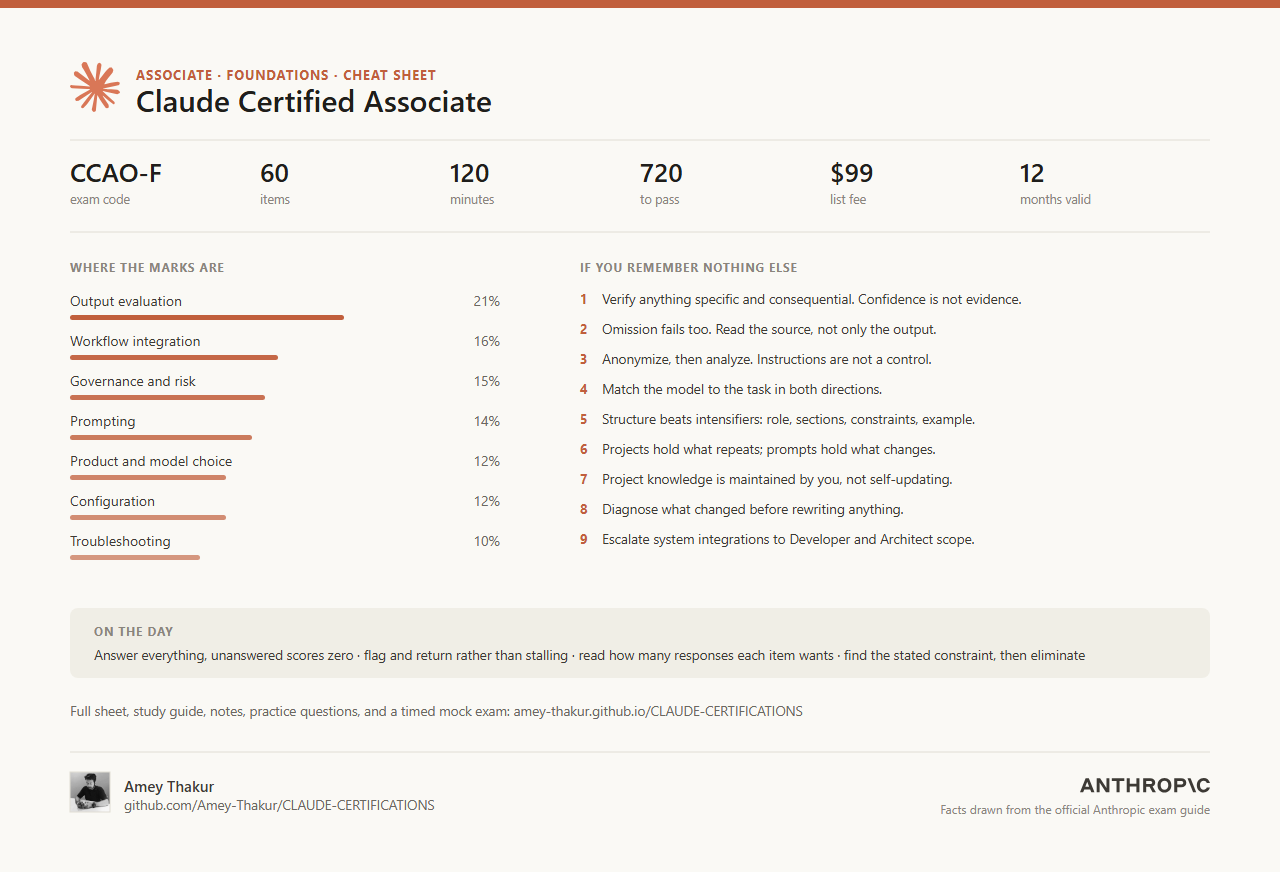The height and width of the screenshot is (872, 1280).
Task: Click the Prompting label
Action: tap(103, 421)
